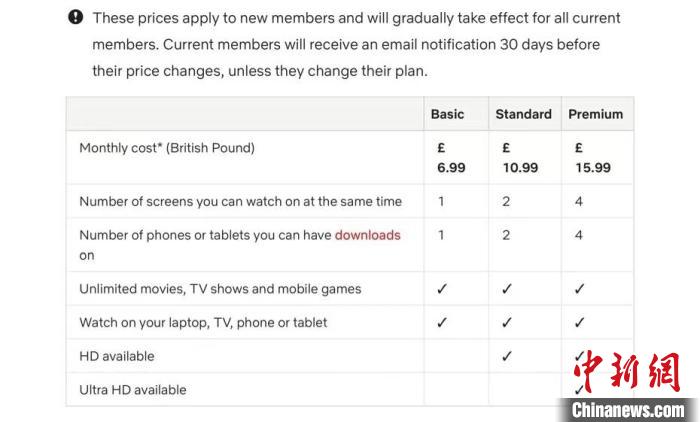700x422 pixels.
Task: Select the Premium column header
Action: tap(595, 114)
